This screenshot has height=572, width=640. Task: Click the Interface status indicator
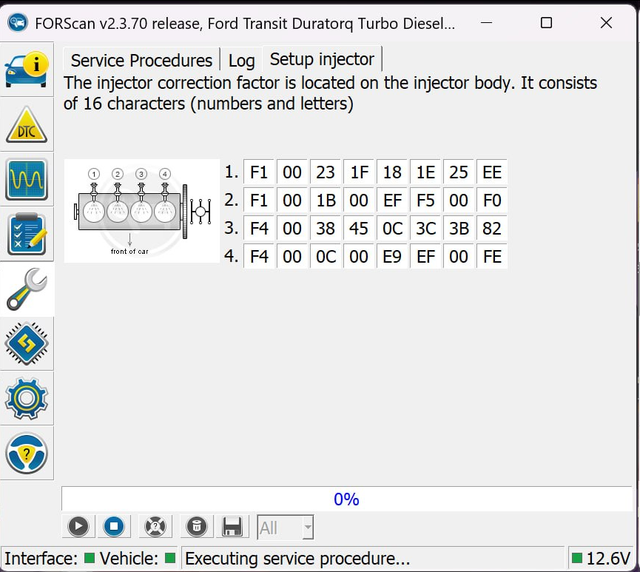pos(89,558)
